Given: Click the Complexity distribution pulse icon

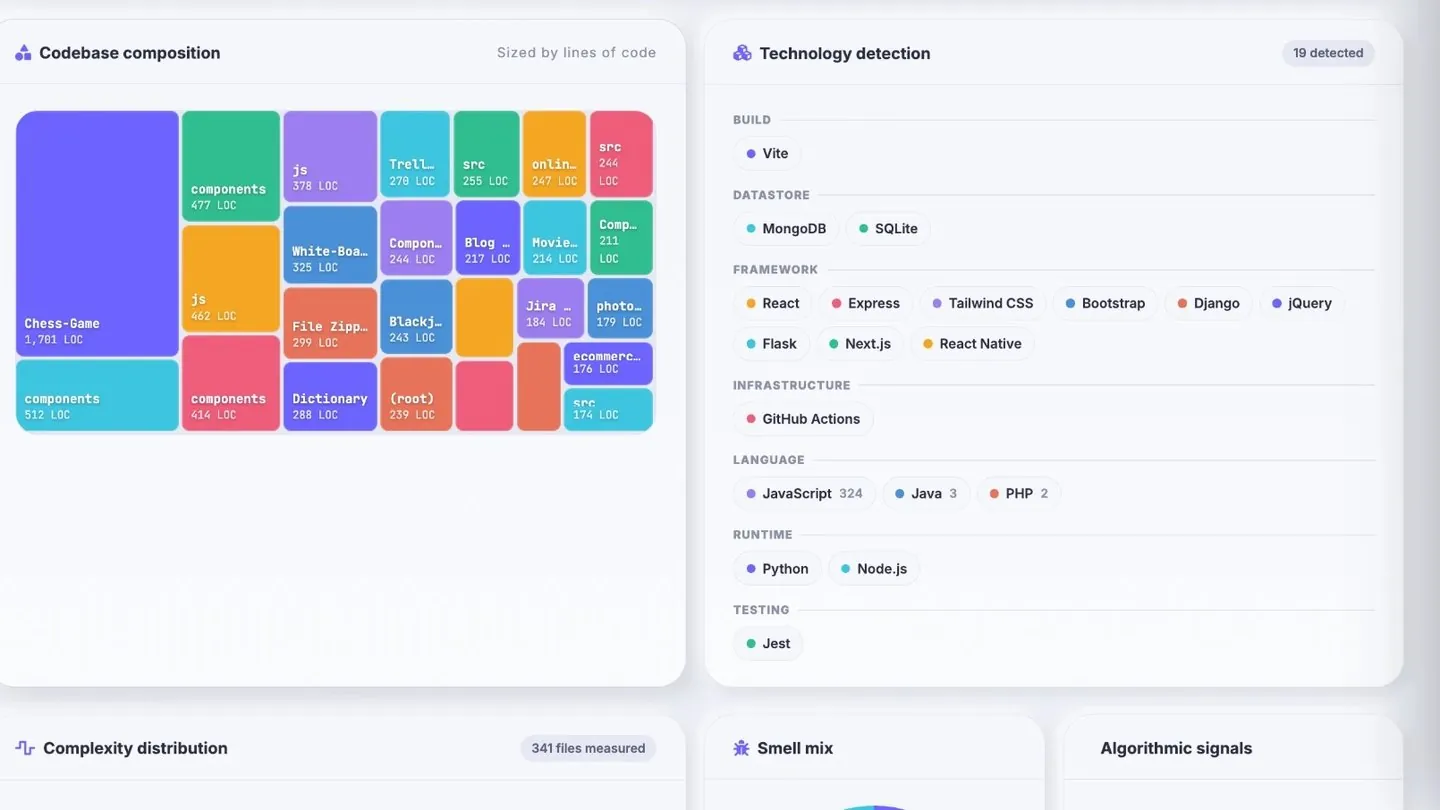Looking at the screenshot, I should (x=25, y=748).
